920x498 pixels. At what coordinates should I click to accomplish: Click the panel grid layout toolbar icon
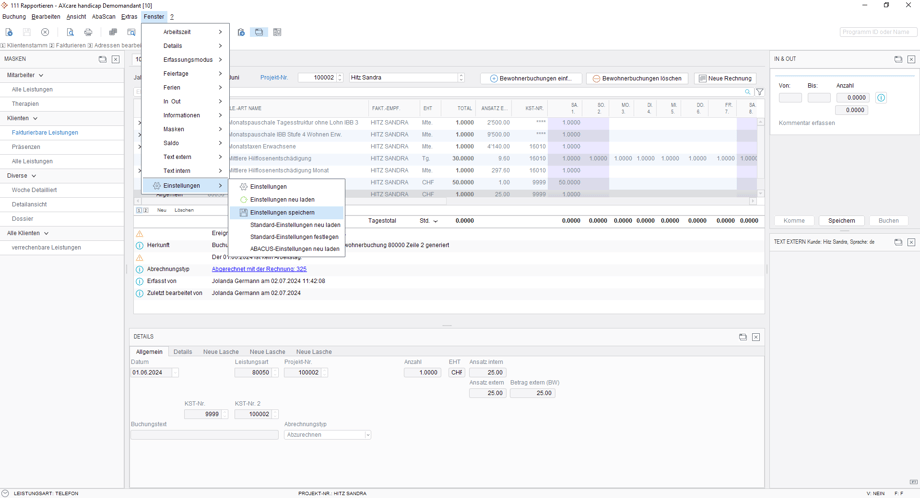click(x=277, y=32)
